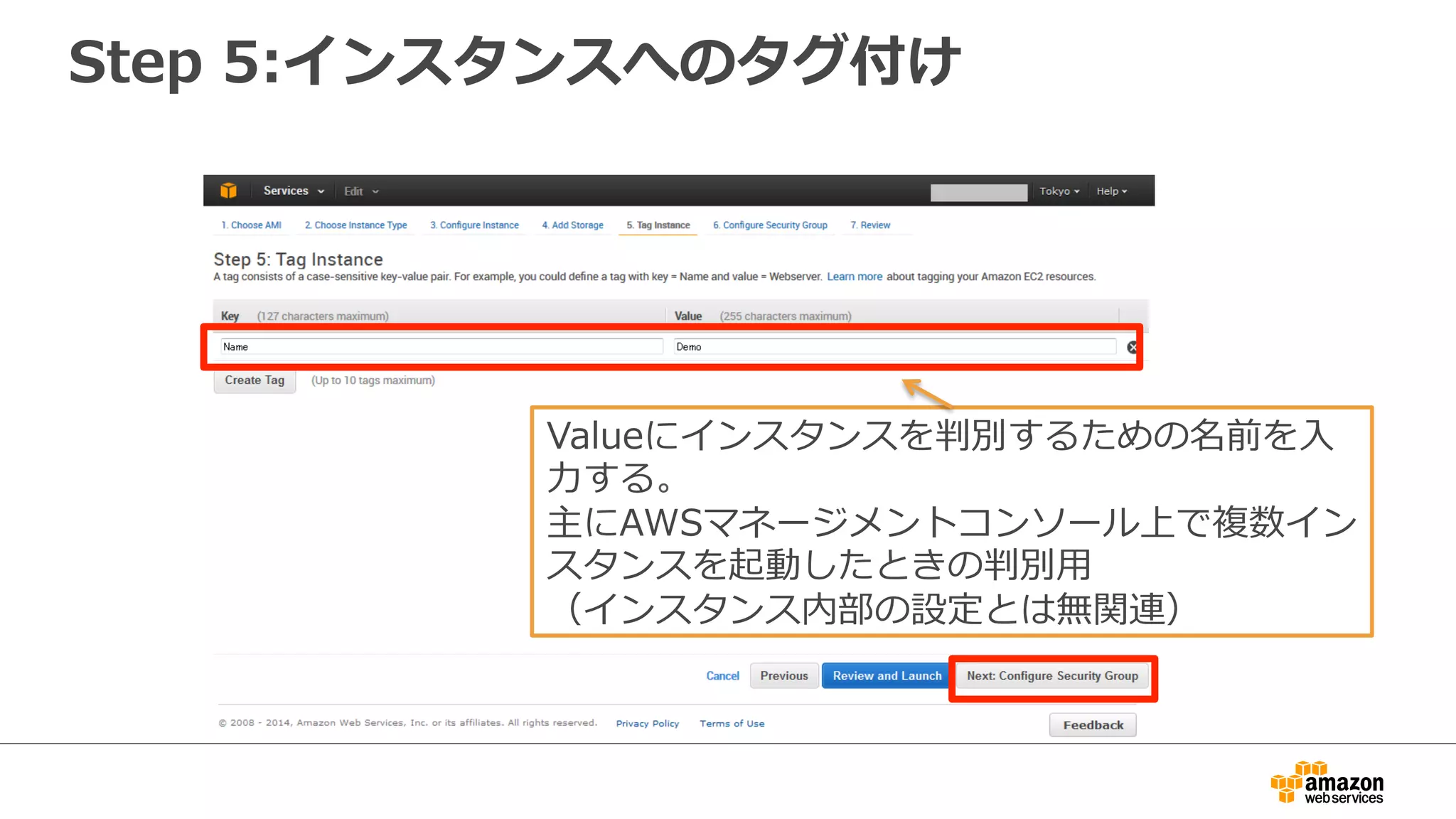Click the 'Step 5: Tag Instance' heading
The height and width of the screenshot is (819, 1456).
(x=298, y=259)
